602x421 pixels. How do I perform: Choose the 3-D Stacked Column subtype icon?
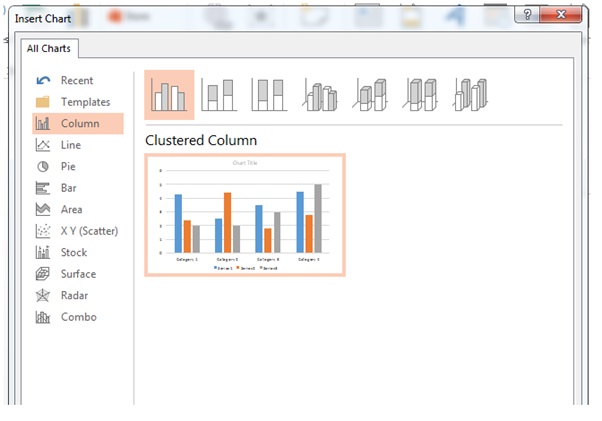coord(369,96)
